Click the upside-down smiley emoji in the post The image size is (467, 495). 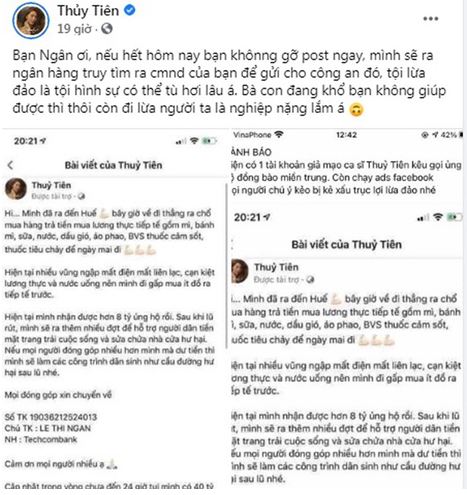(356, 110)
